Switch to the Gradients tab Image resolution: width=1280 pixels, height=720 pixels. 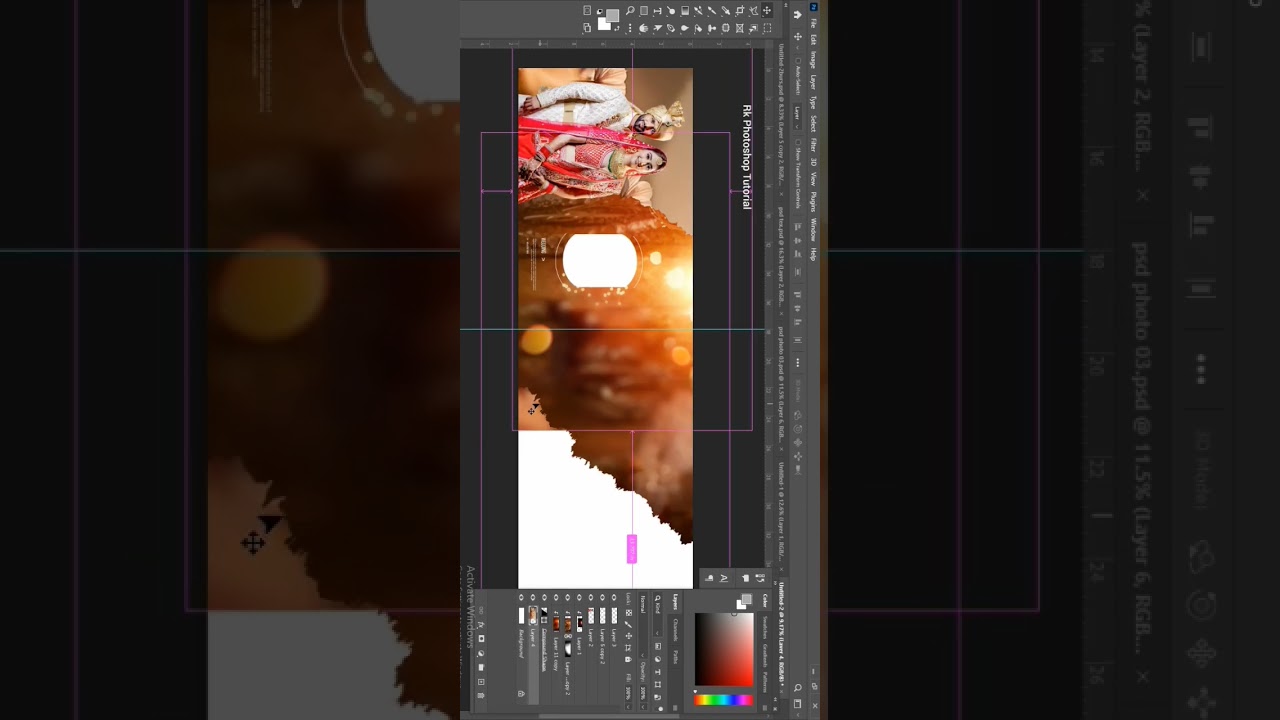(765, 655)
